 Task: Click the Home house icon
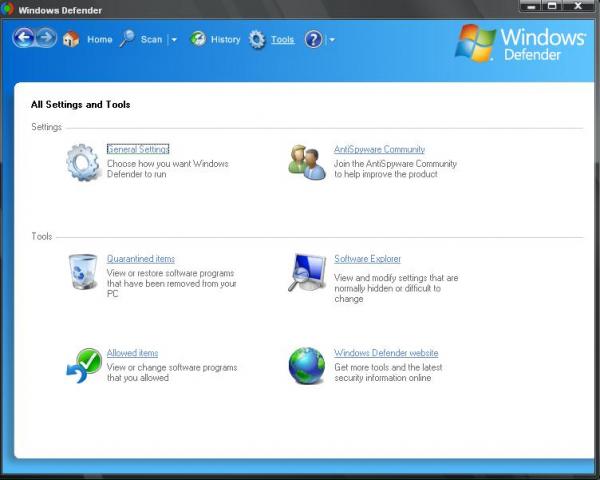point(71,39)
